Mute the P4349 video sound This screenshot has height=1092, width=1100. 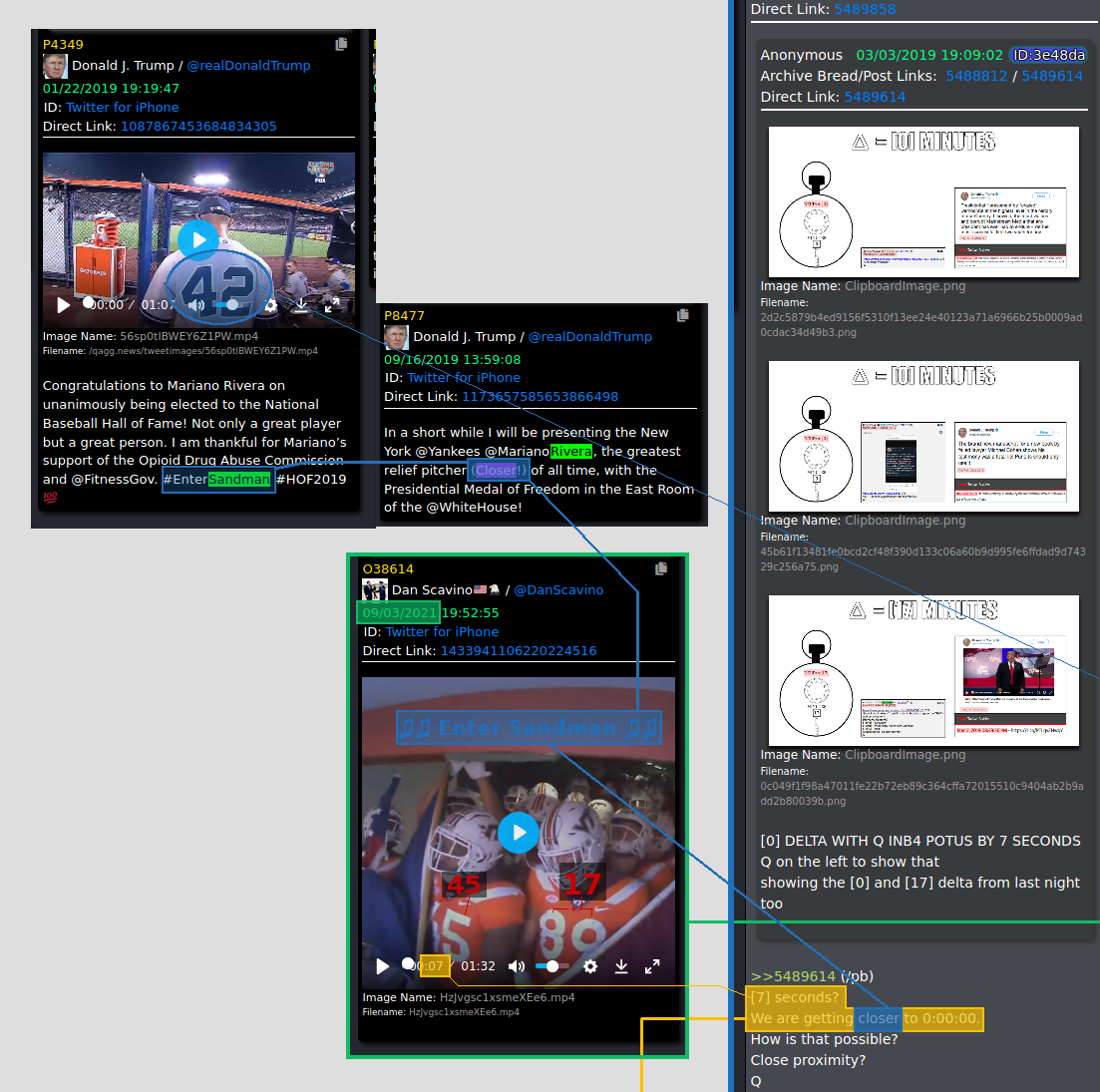(x=197, y=305)
